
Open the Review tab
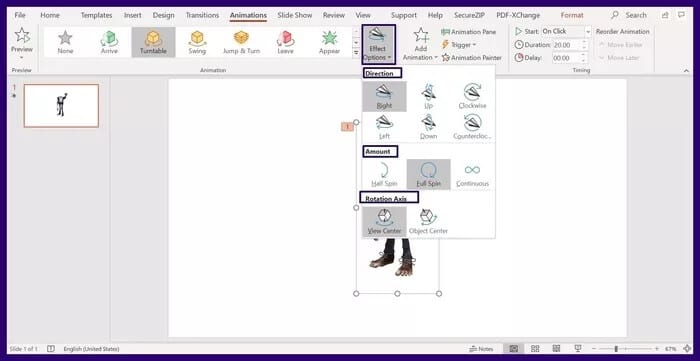click(334, 15)
